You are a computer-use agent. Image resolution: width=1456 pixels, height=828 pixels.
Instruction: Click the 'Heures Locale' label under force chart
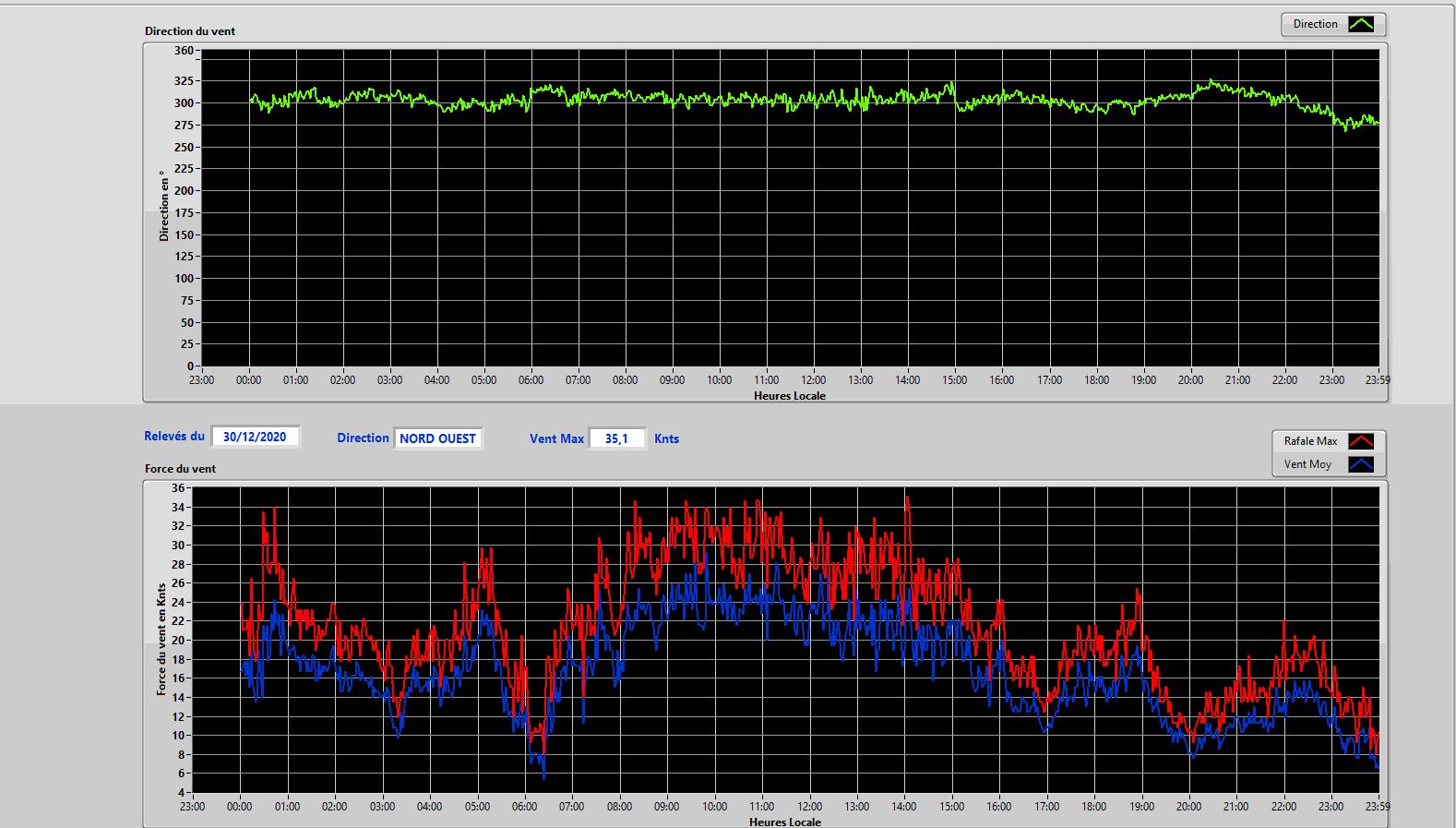point(785,822)
